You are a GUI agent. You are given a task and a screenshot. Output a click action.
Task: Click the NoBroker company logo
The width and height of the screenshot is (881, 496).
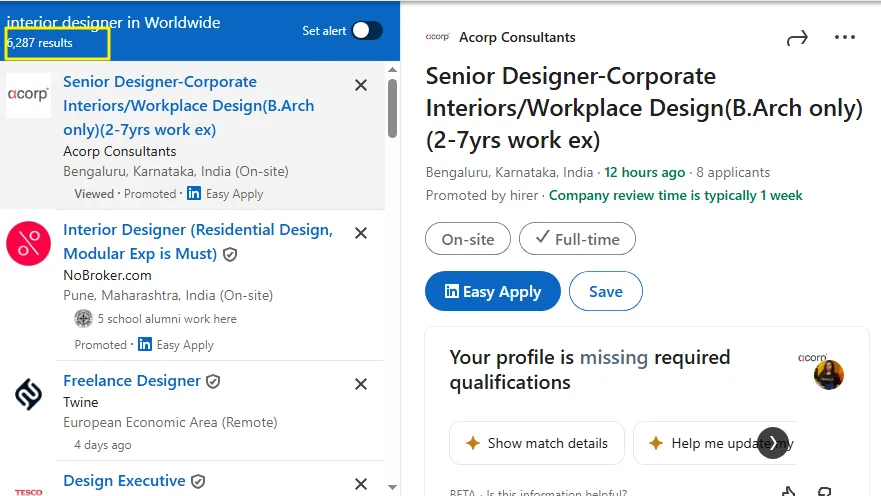28,243
